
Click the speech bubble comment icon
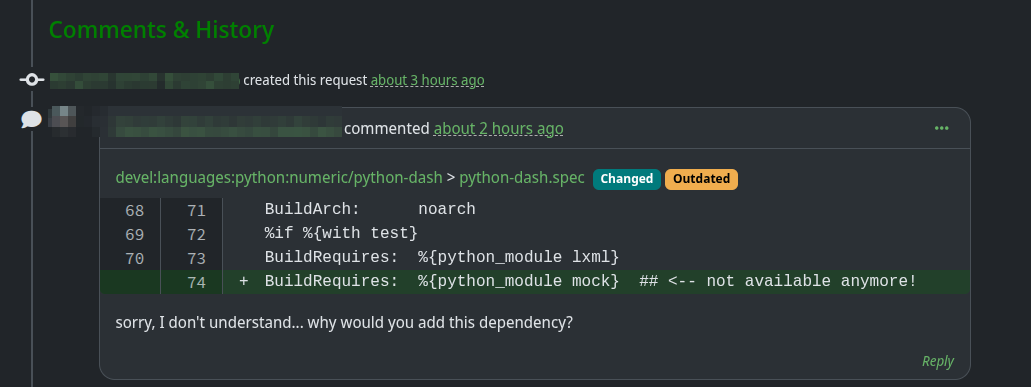pos(32,120)
